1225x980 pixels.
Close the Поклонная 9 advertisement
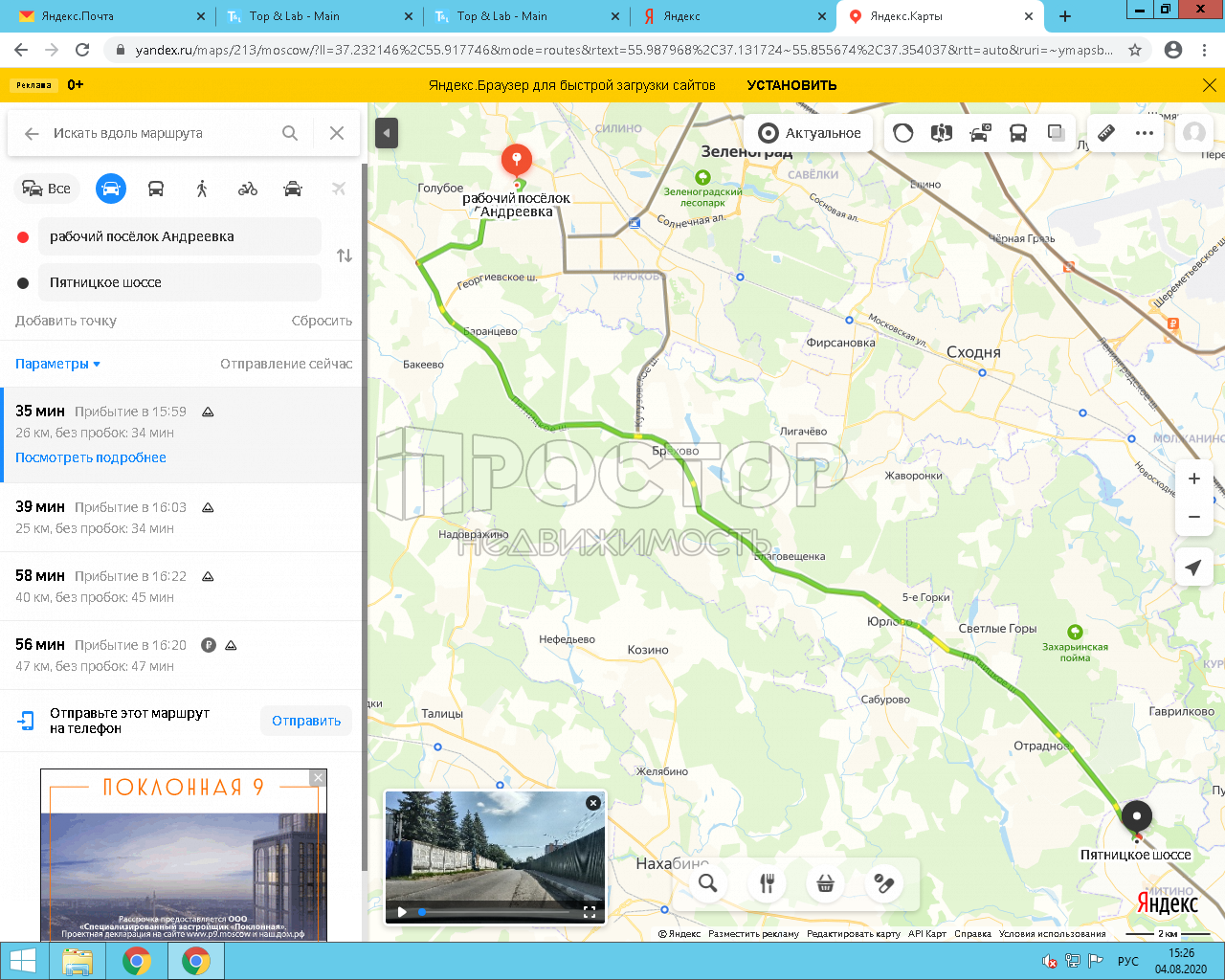pos(319,778)
